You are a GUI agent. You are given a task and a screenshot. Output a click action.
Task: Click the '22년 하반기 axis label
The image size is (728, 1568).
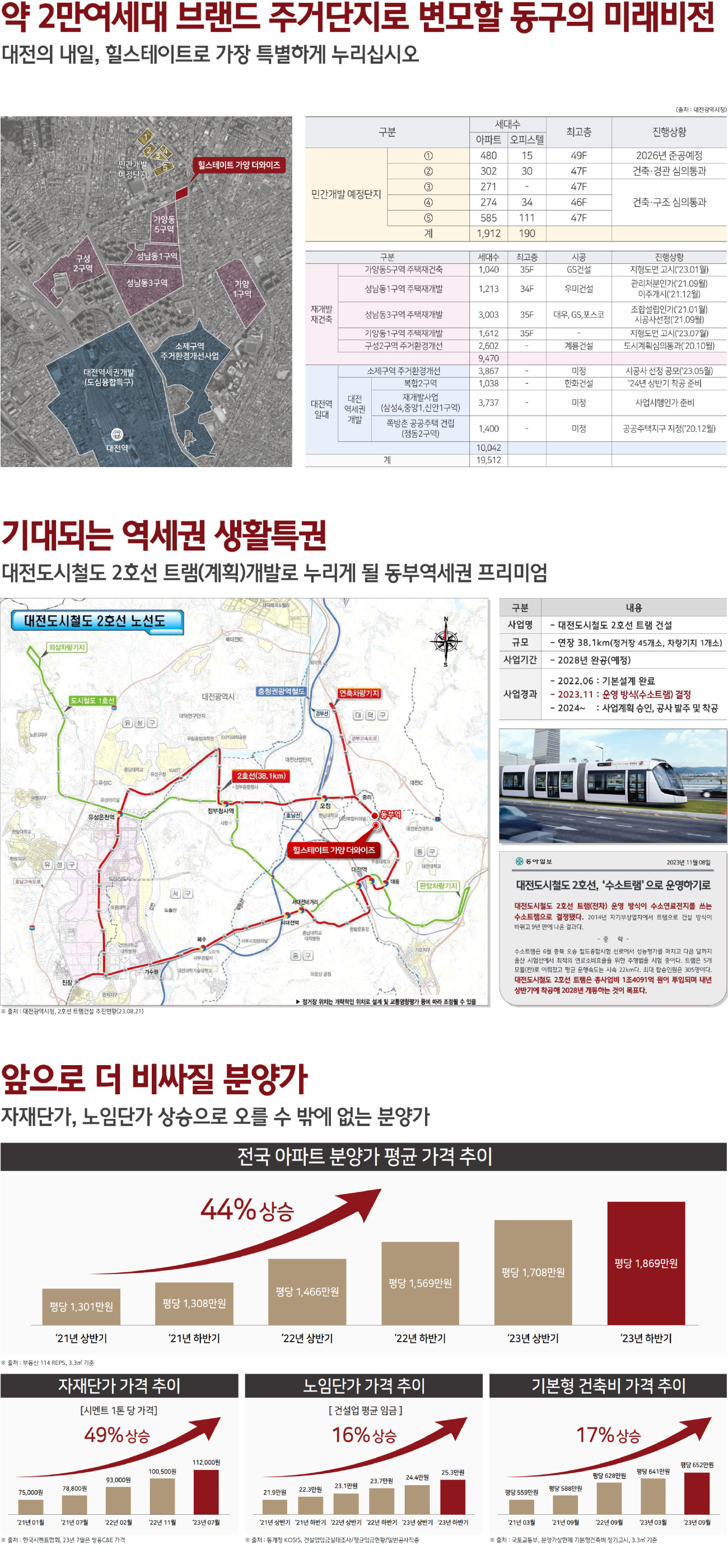click(420, 1338)
